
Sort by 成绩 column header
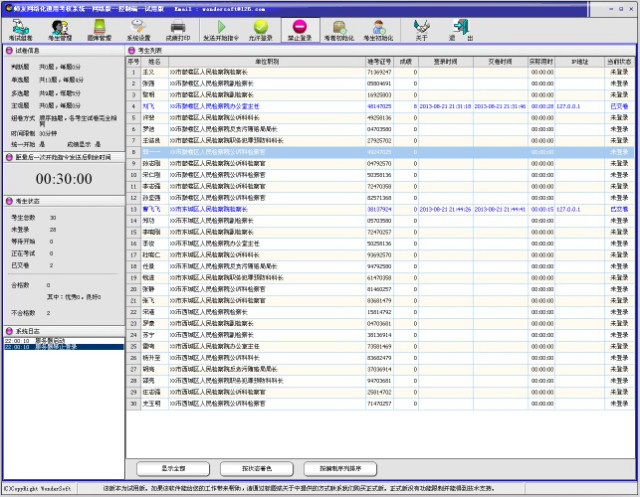[406, 62]
